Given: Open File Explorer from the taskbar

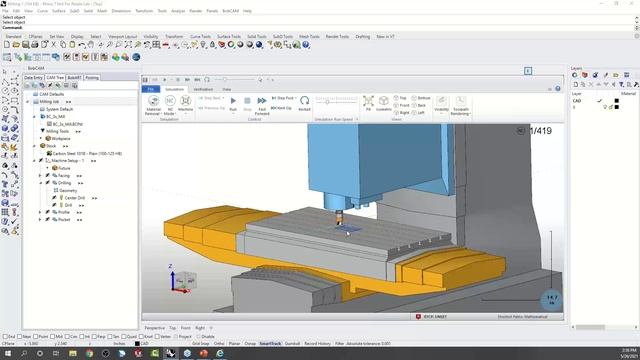Looking at the screenshot, I should click(x=73, y=353).
